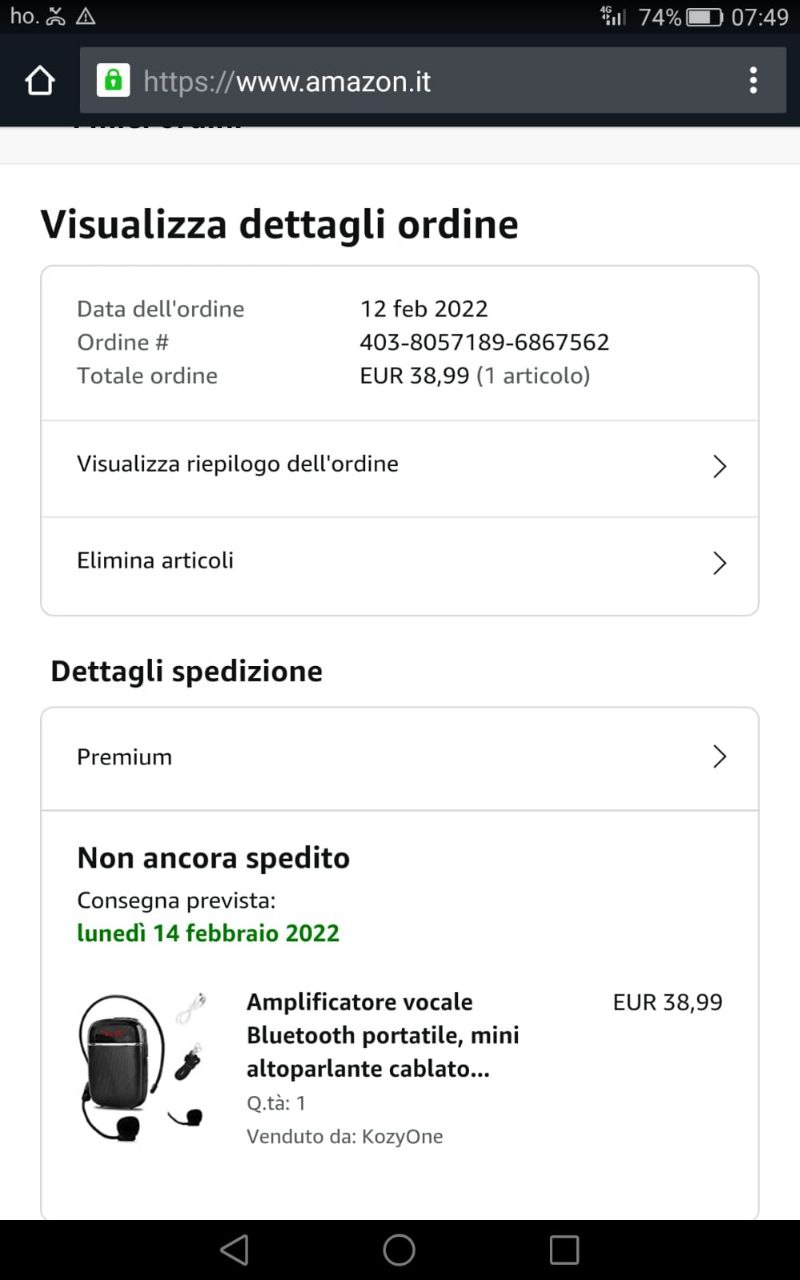Tap the delivery date lunedì 14 febbraio
The image size is (800, 1280).
point(208,933)
